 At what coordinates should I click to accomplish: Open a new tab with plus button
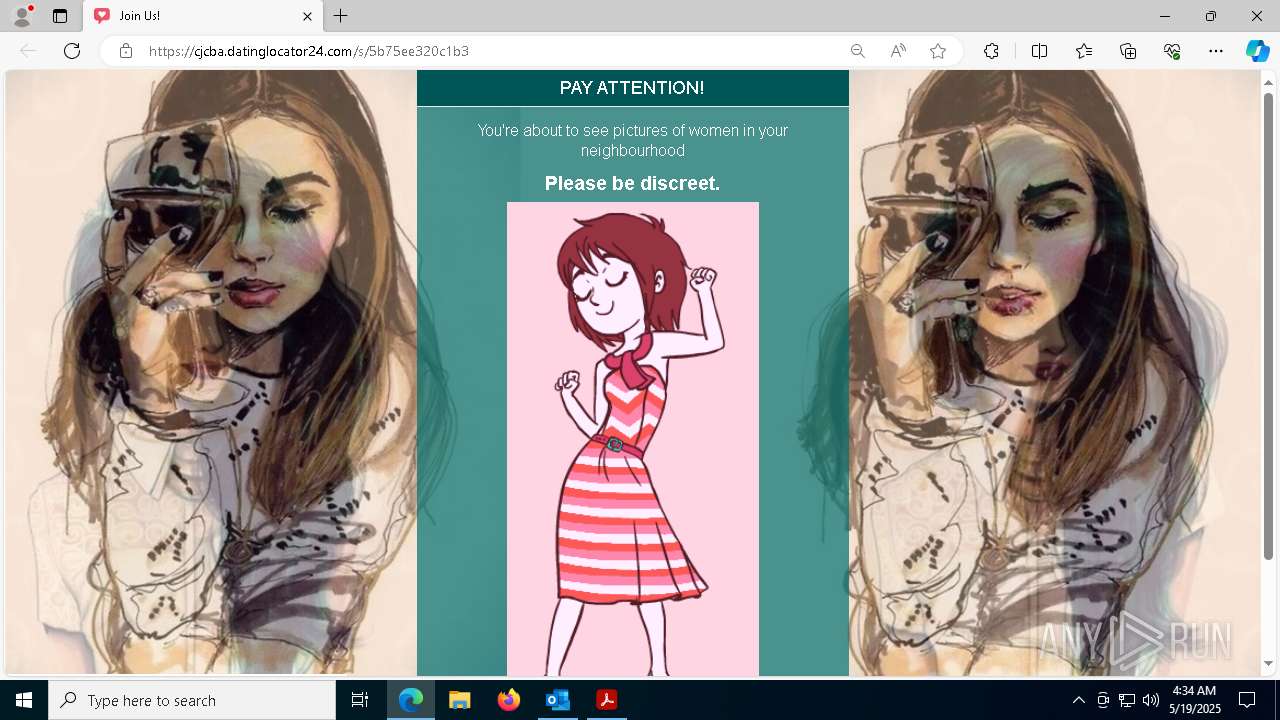click(x=341, y=16)
